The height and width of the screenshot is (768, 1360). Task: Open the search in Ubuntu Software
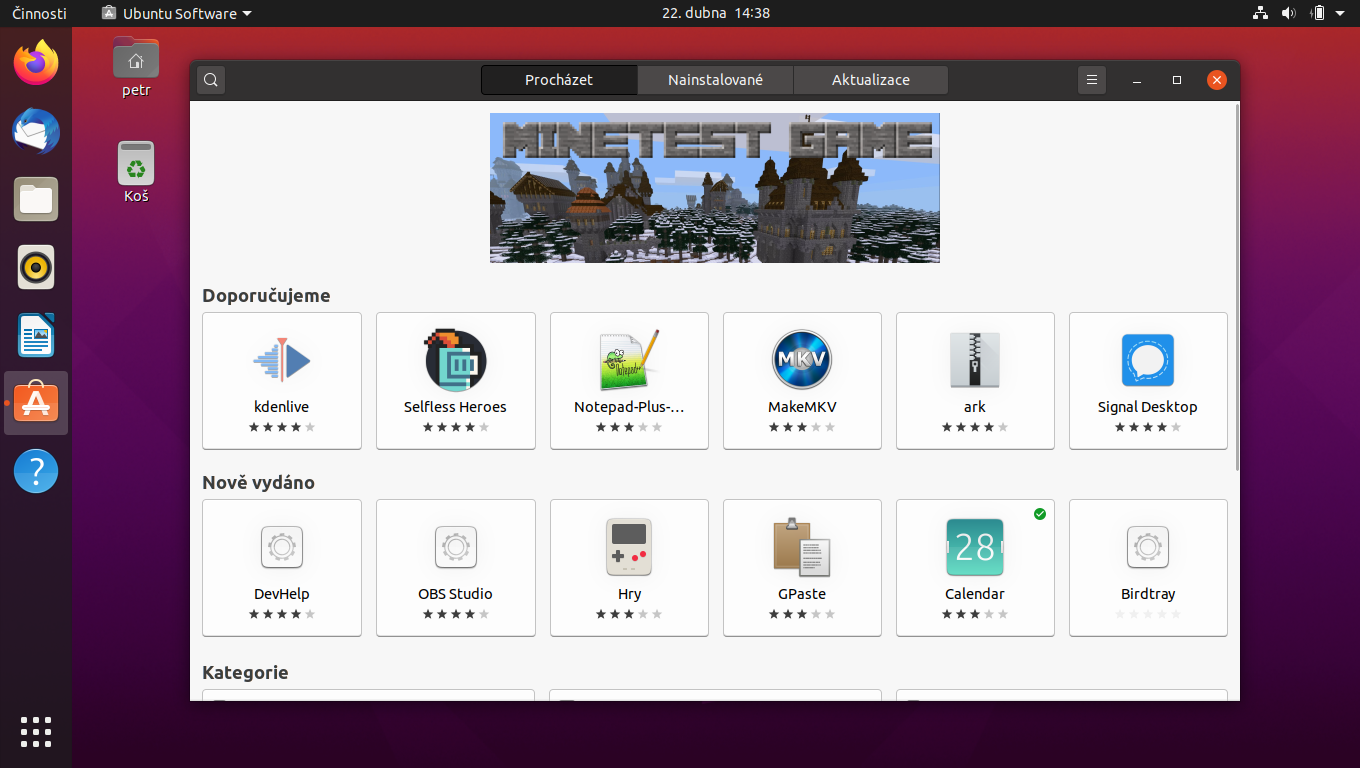[x=211, y=80]
